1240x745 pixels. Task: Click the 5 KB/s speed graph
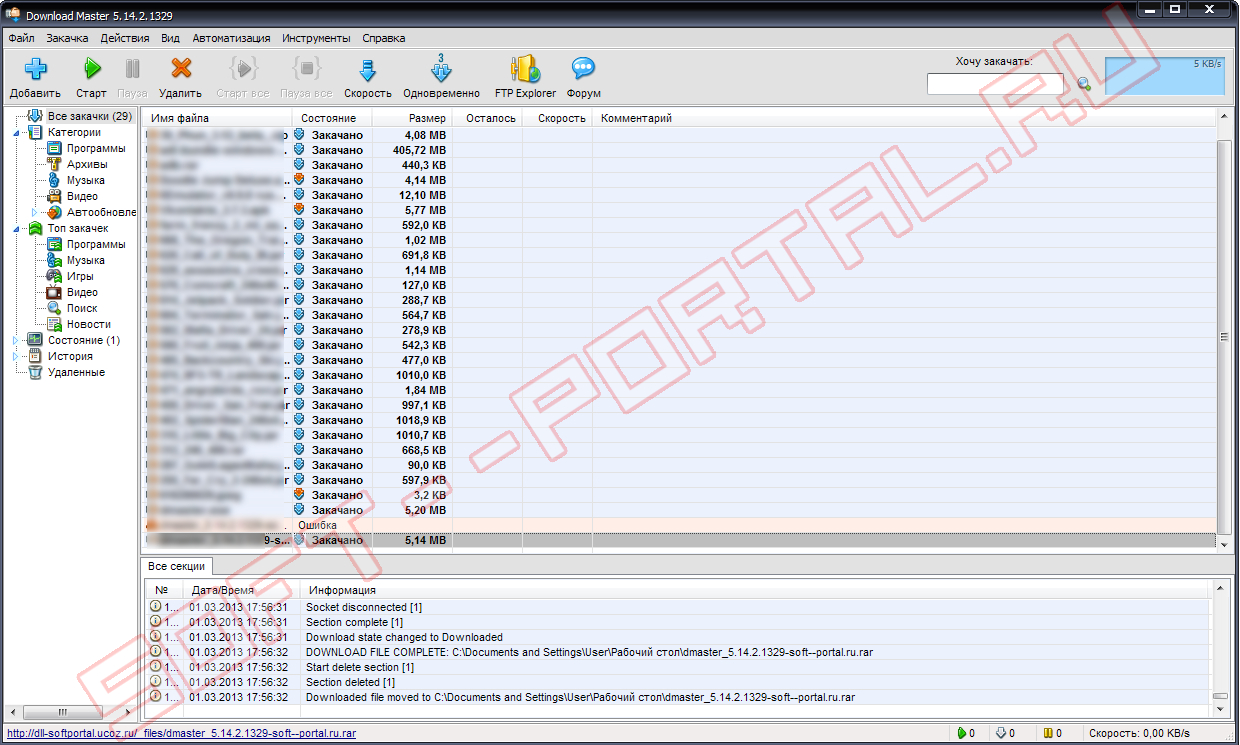click(x=1164, y=76)
